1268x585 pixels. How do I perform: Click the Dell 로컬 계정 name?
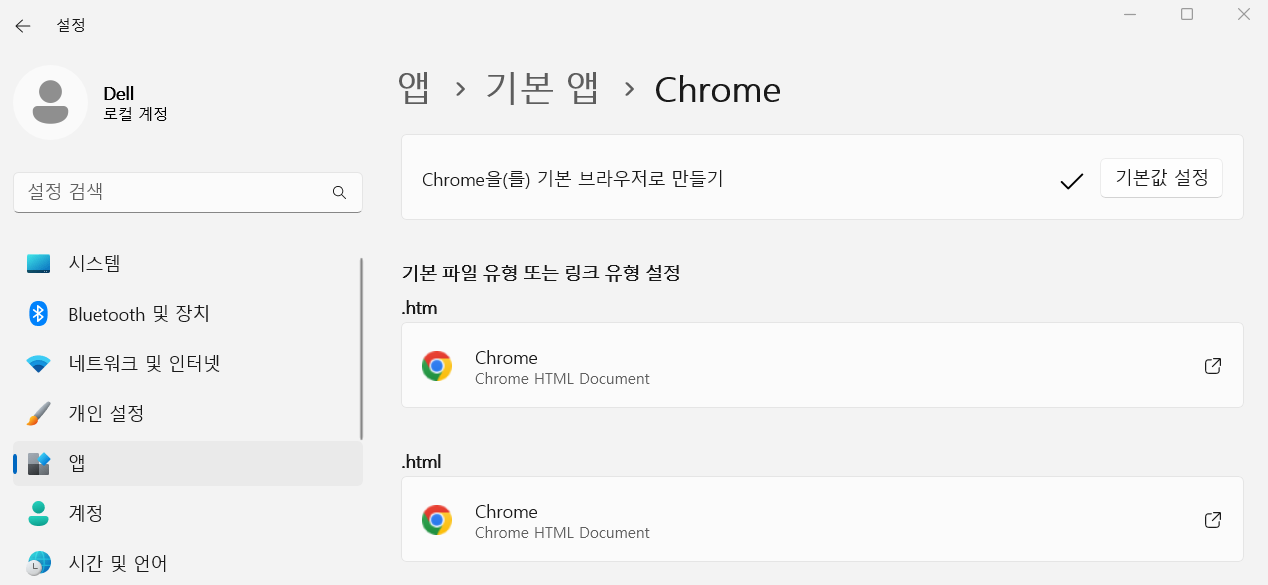(x=135, y=103)
